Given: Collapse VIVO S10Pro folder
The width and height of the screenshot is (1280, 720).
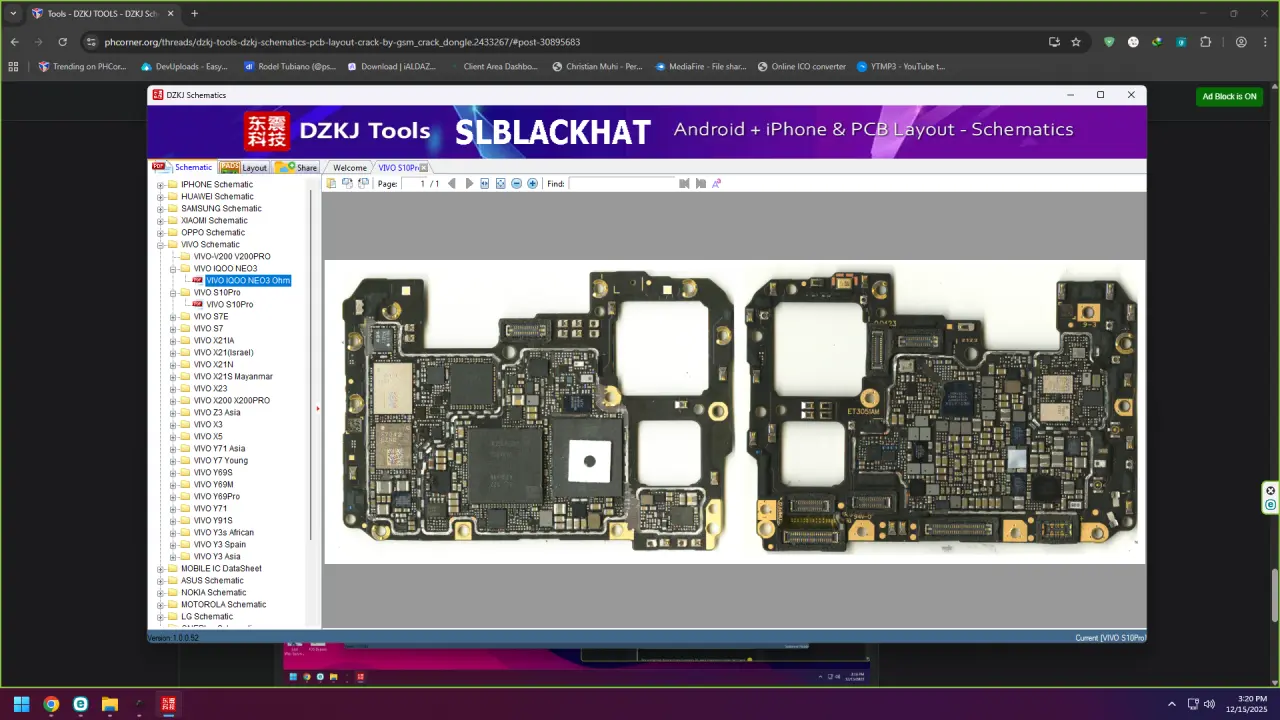Looking at the screenshot, I should pyautogui.click(x=173, y=293).
